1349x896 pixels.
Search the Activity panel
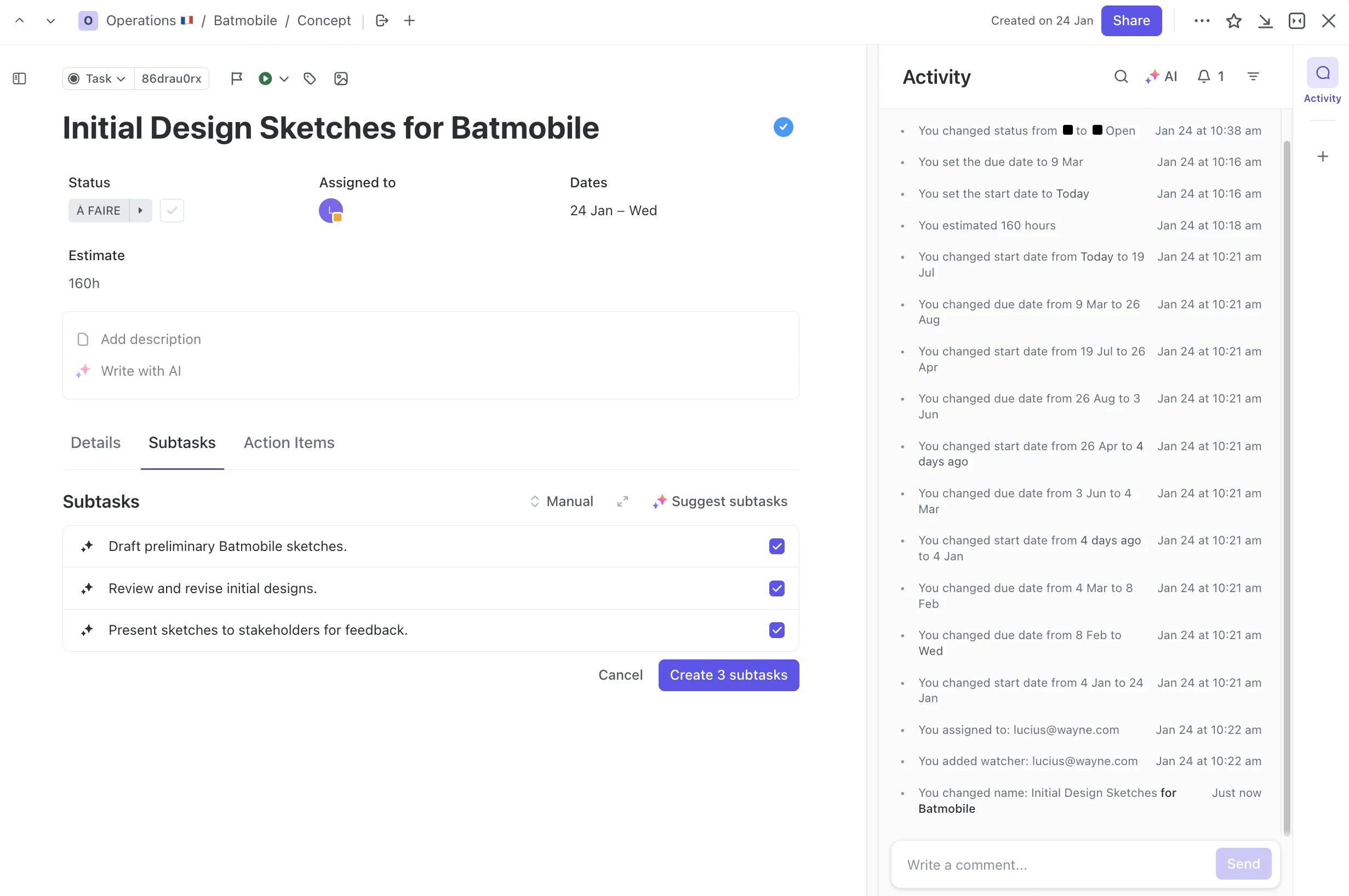[x=1121, y=76]
